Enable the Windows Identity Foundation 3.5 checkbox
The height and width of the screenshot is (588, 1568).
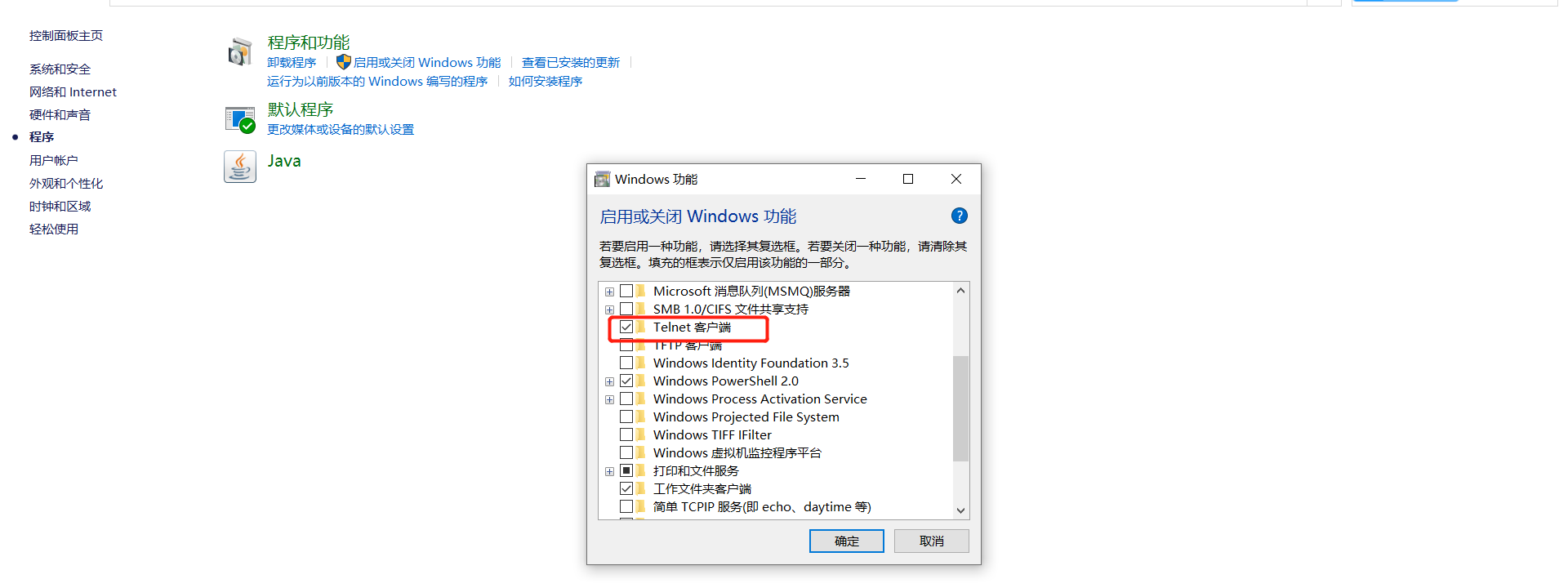pyautogui.click(x=626, y=363)
